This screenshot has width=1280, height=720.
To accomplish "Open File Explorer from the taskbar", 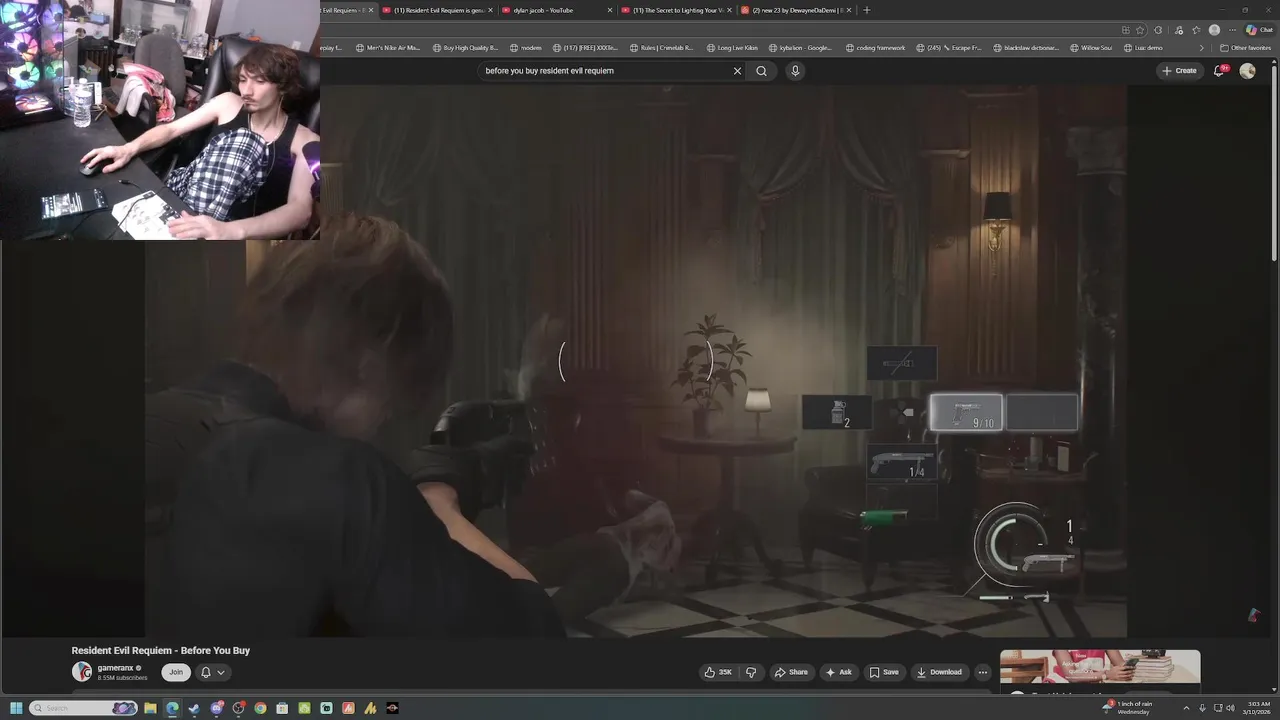I will [x=150, y=708].
